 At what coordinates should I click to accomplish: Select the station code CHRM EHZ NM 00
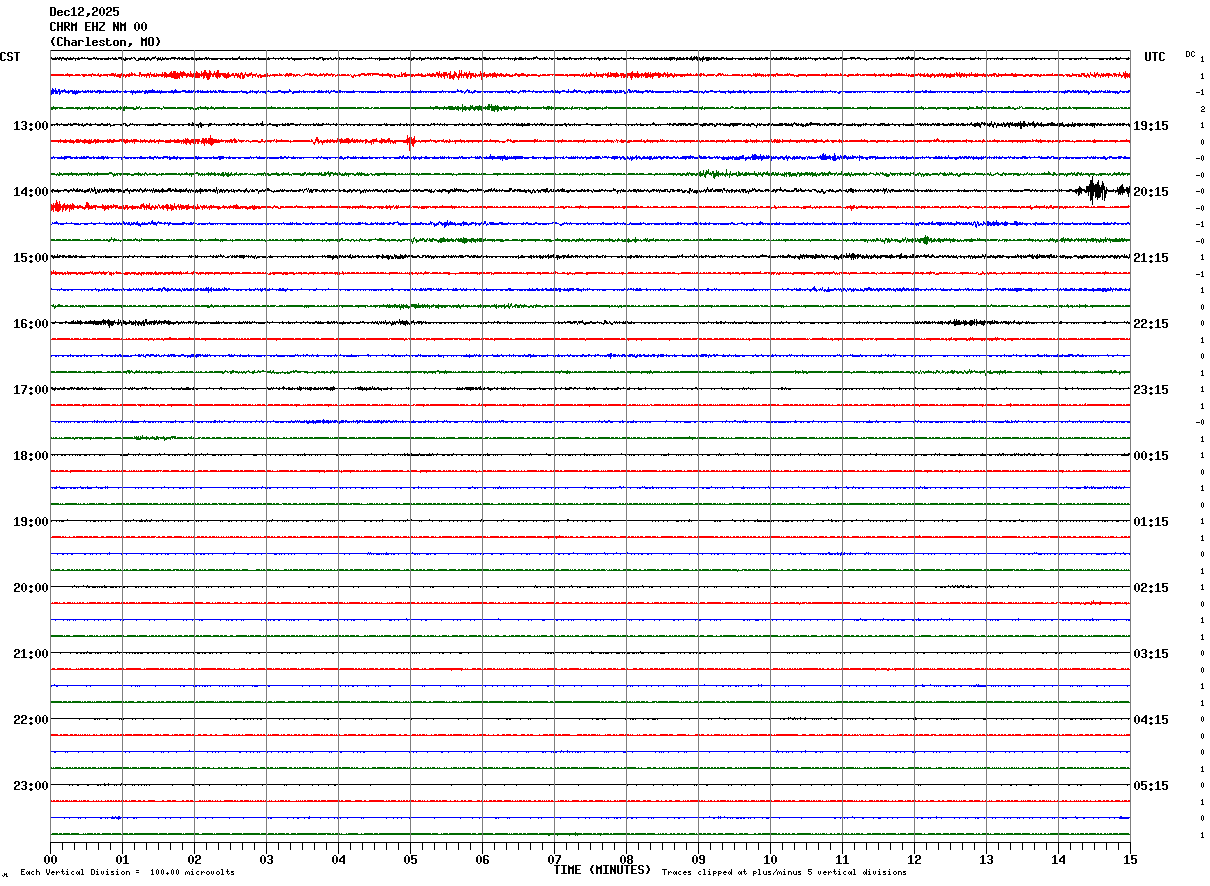(98, 27)
